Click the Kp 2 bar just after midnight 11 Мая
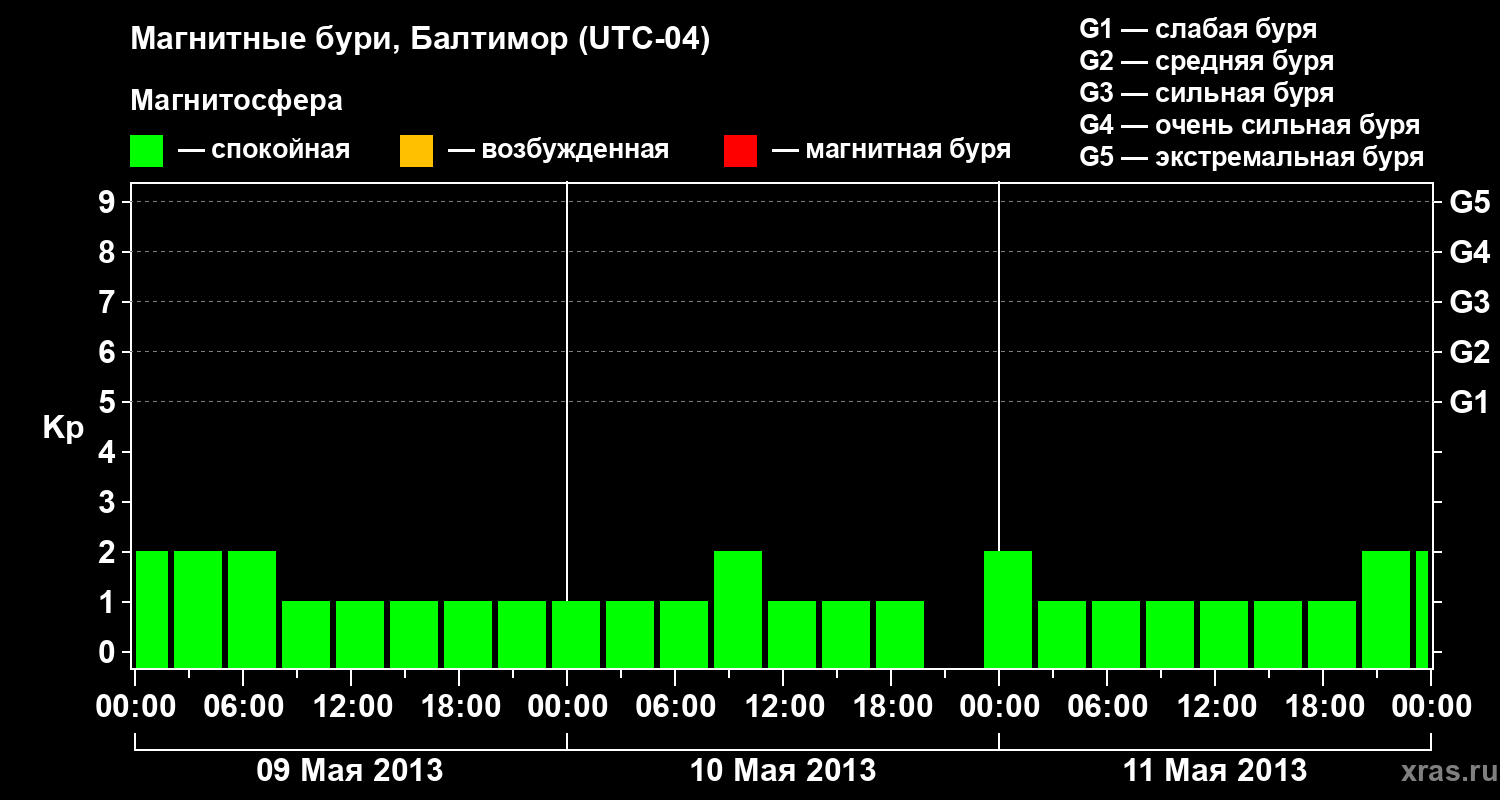 click(1008, 609)
